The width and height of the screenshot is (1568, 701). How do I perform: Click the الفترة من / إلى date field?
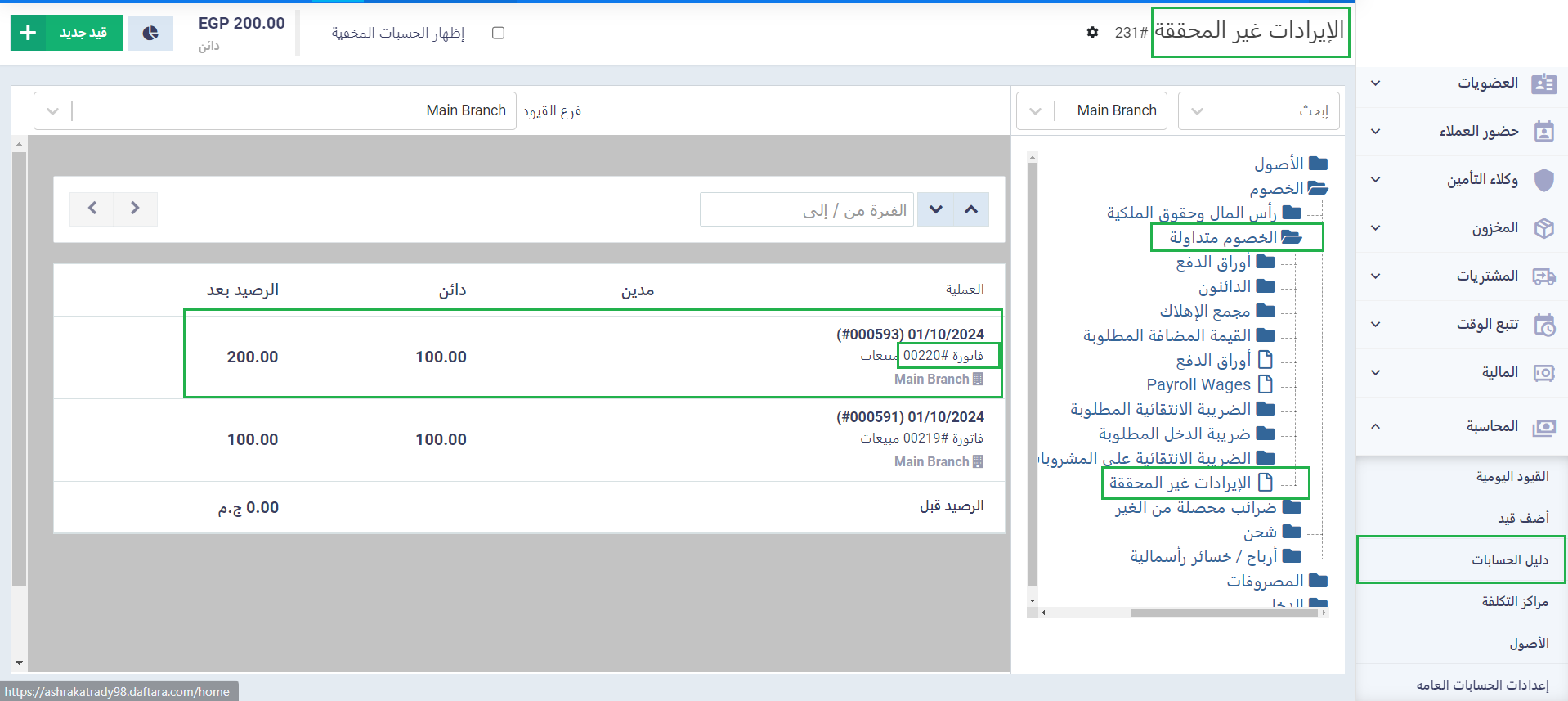click(x=806, y=210)
